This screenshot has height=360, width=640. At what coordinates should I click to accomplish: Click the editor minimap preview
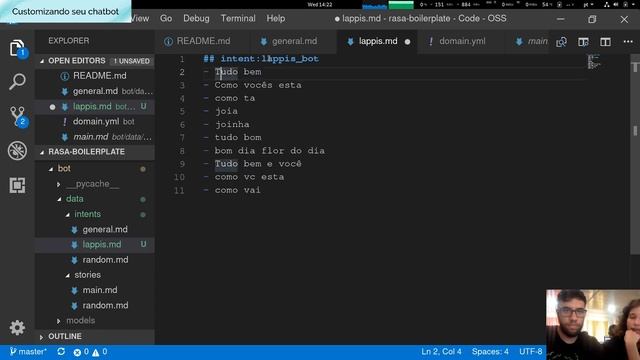(x=594, y=62)
